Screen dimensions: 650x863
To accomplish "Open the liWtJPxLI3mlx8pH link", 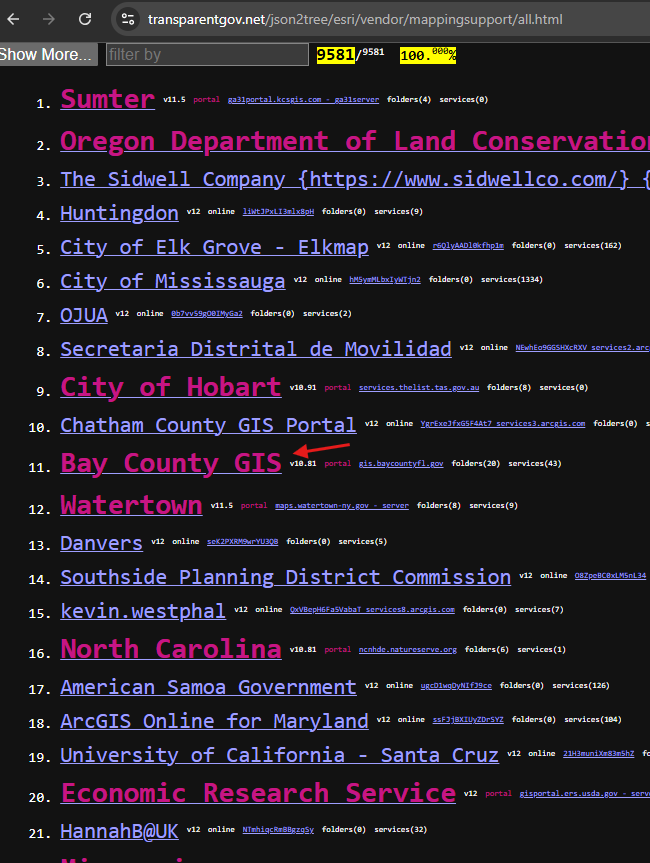I will tap(278, 211).
